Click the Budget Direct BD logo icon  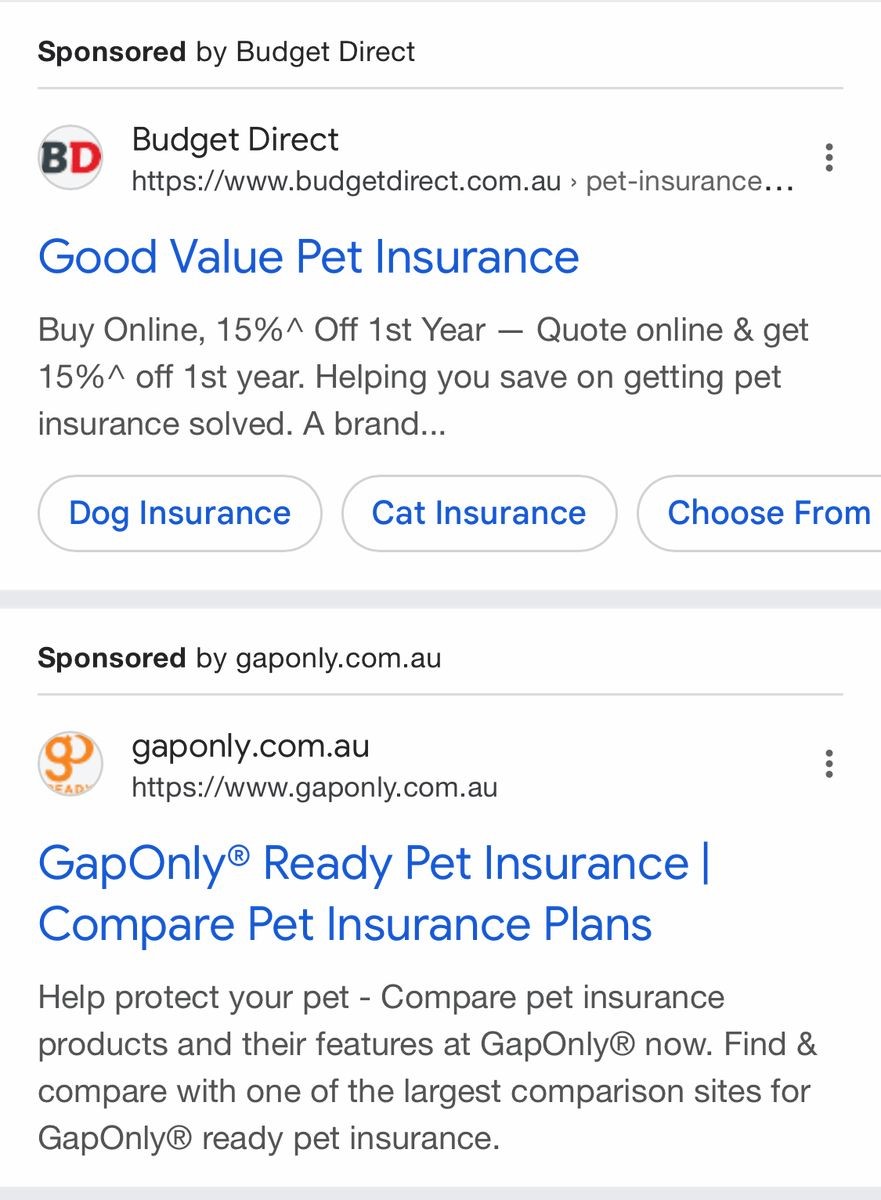(x=70, y=158)
